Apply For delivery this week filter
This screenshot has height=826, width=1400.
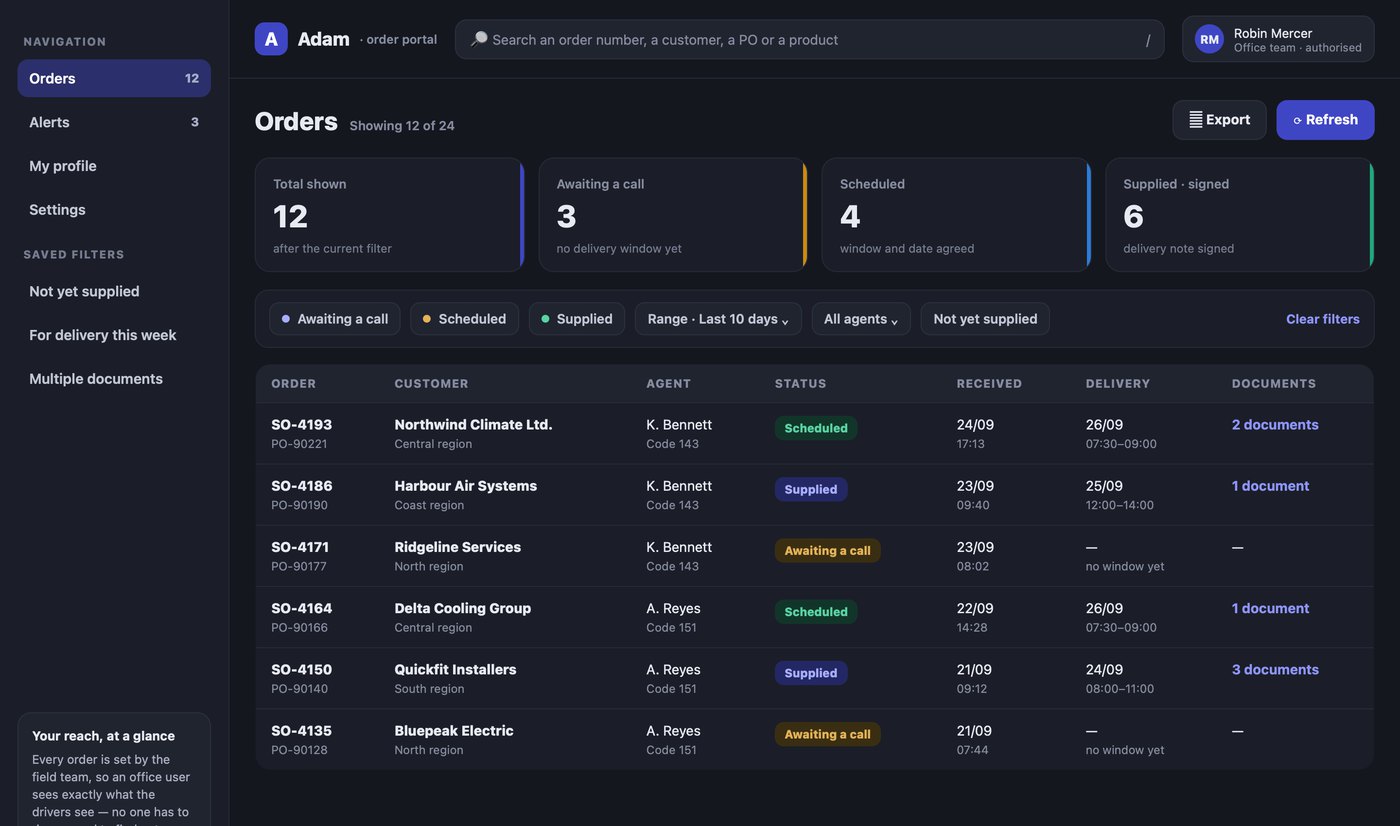pyautogui.click(x=114, y=335)
